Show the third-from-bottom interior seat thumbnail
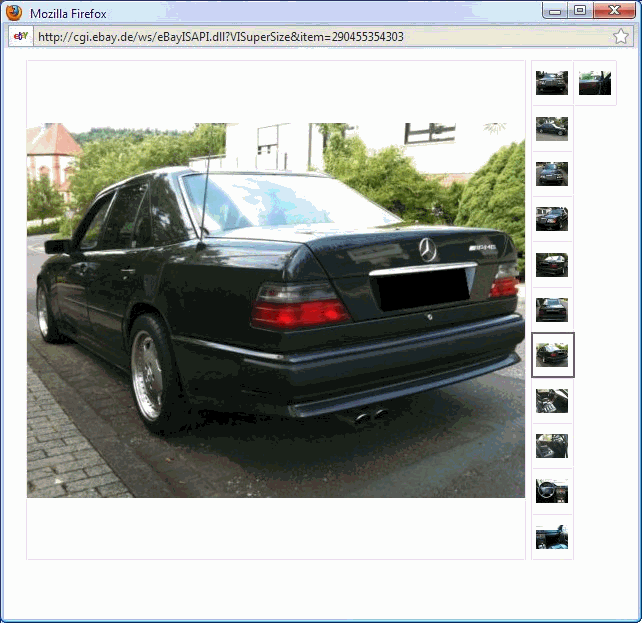The height and width of the screenshot is (623, 642). [551, 446]
